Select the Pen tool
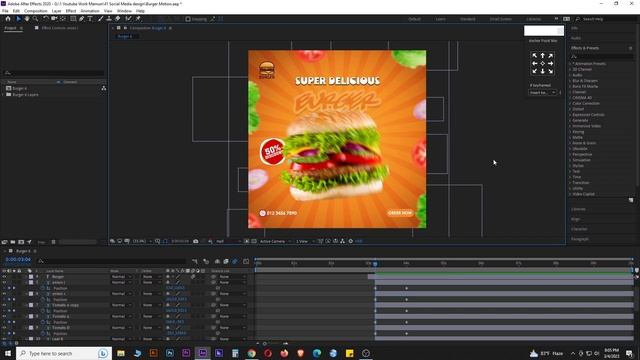The height and width of the screenshot is (360, 640). (x=82, y=19)
